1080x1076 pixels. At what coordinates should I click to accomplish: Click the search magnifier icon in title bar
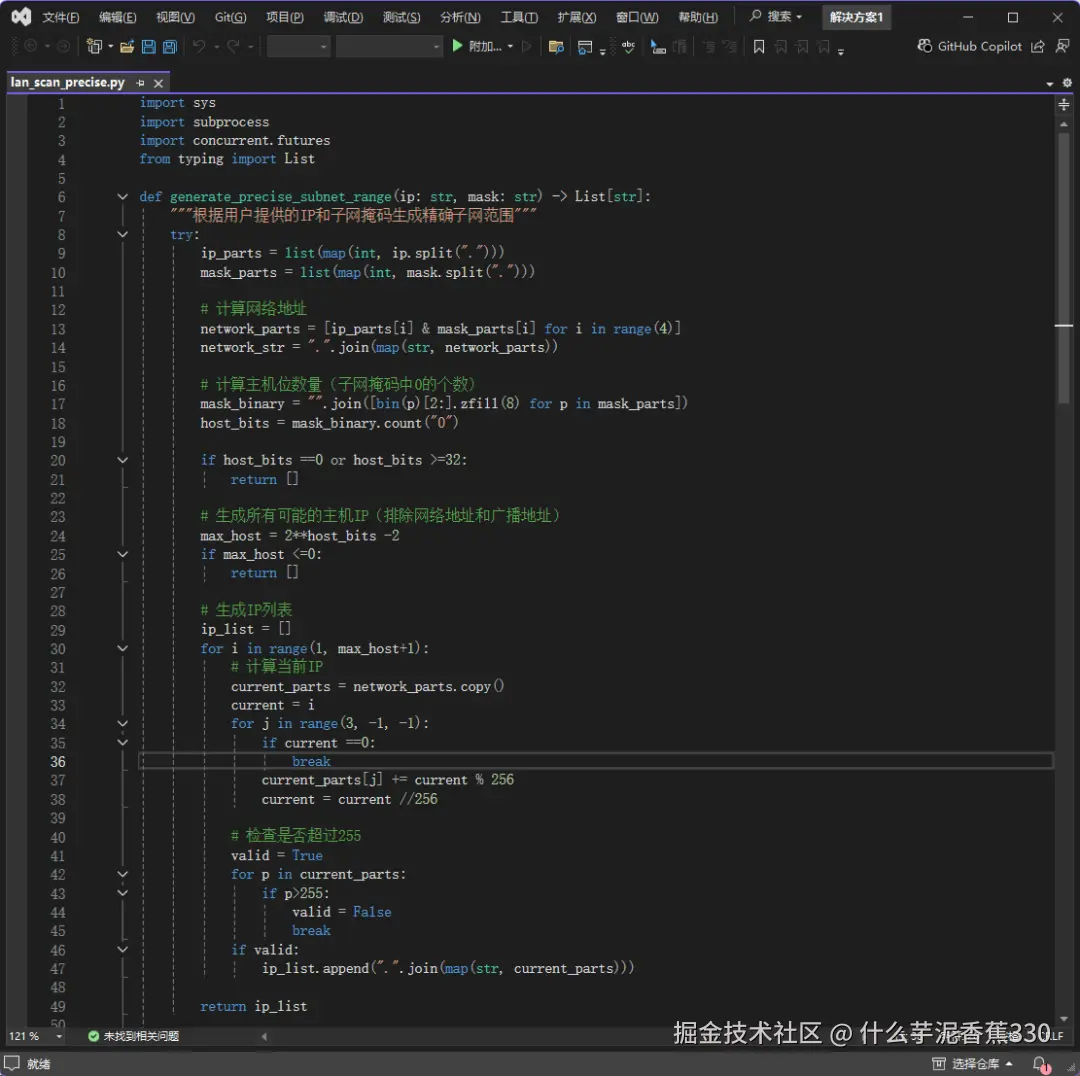tap(756, 16)
